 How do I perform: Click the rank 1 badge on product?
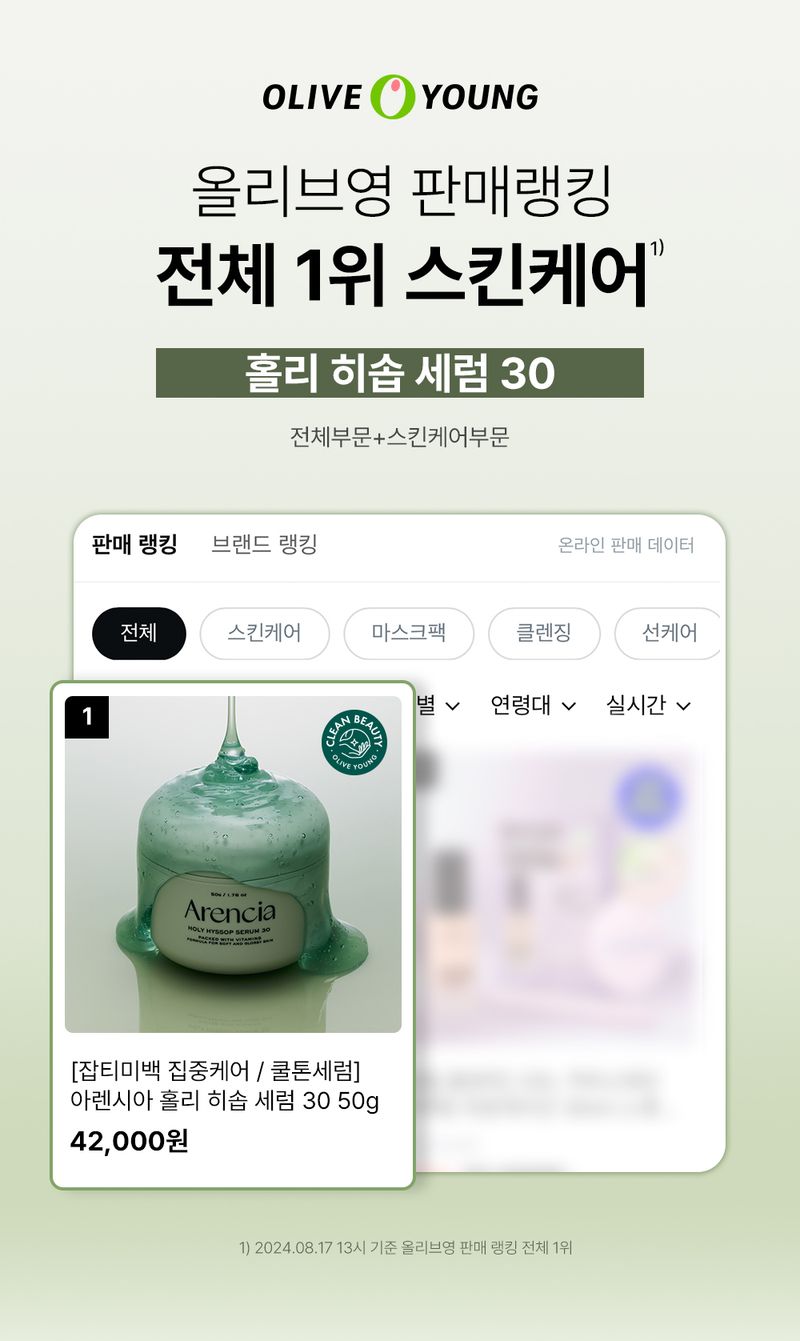point(87,717)
